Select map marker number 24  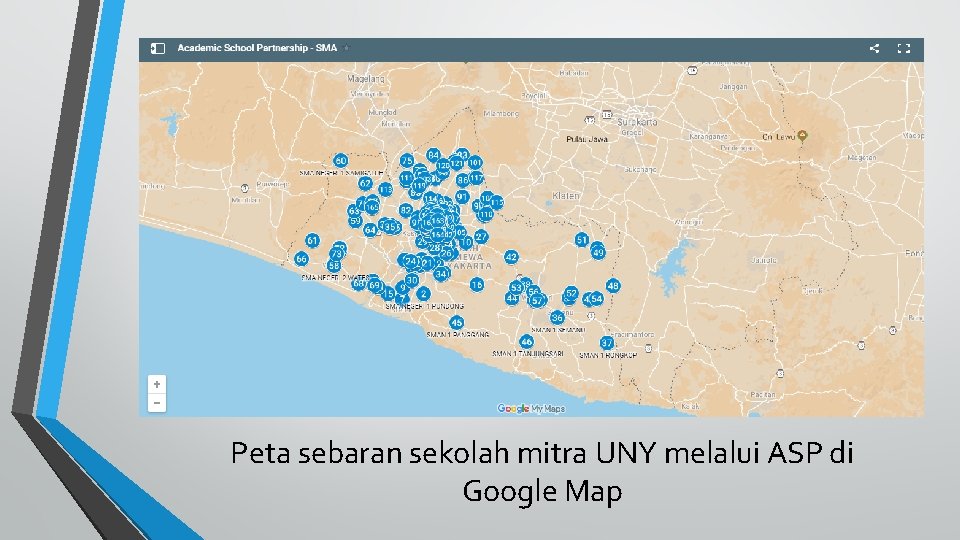(x=410, y=262)
